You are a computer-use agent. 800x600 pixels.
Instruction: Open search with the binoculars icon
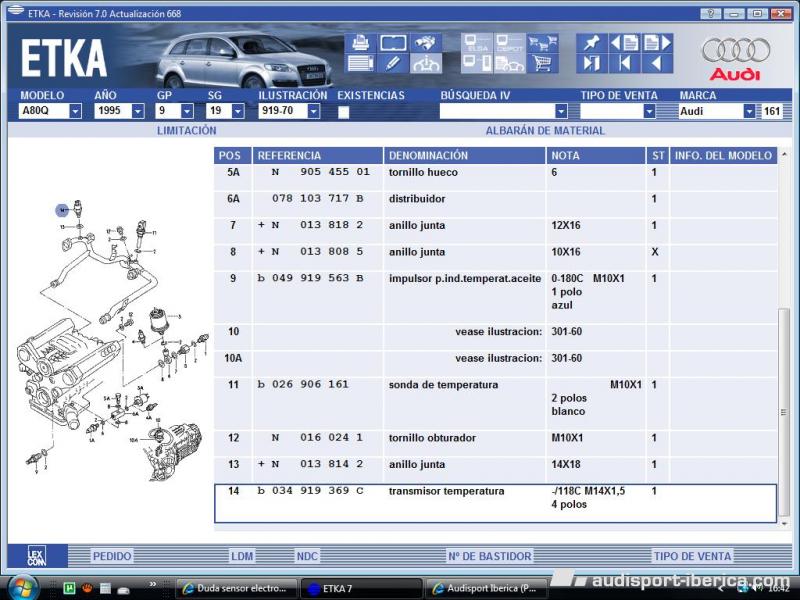point(426,43)
